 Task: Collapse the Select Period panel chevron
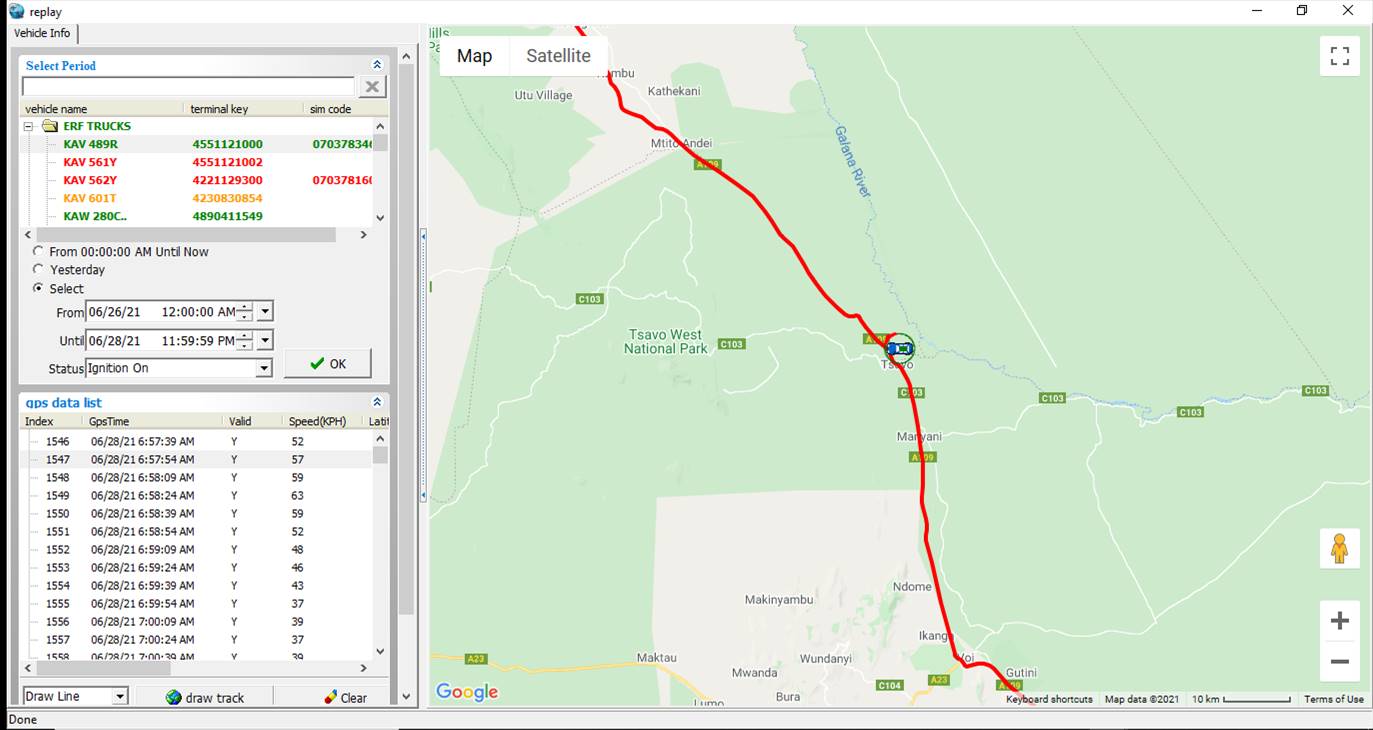coord(377,63)
